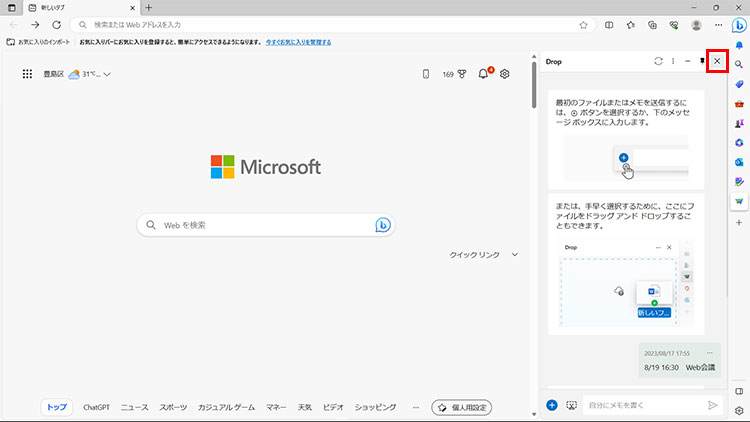Open the apps grid launcher
The image size is (750, 422).
pyautogui.click(x=27, y=74)
